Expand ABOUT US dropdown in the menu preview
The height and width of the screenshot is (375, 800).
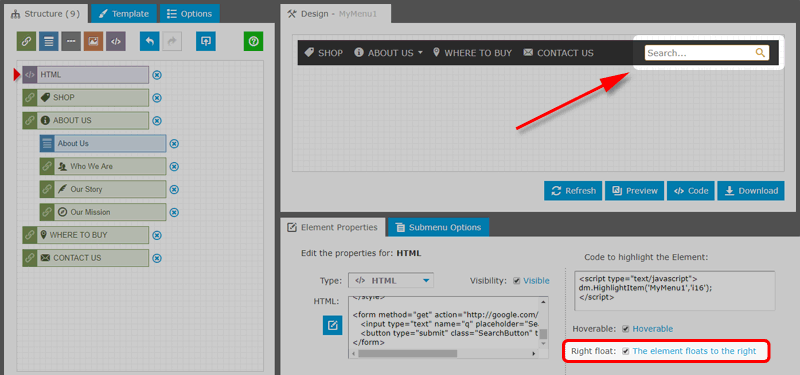point(420,53)
